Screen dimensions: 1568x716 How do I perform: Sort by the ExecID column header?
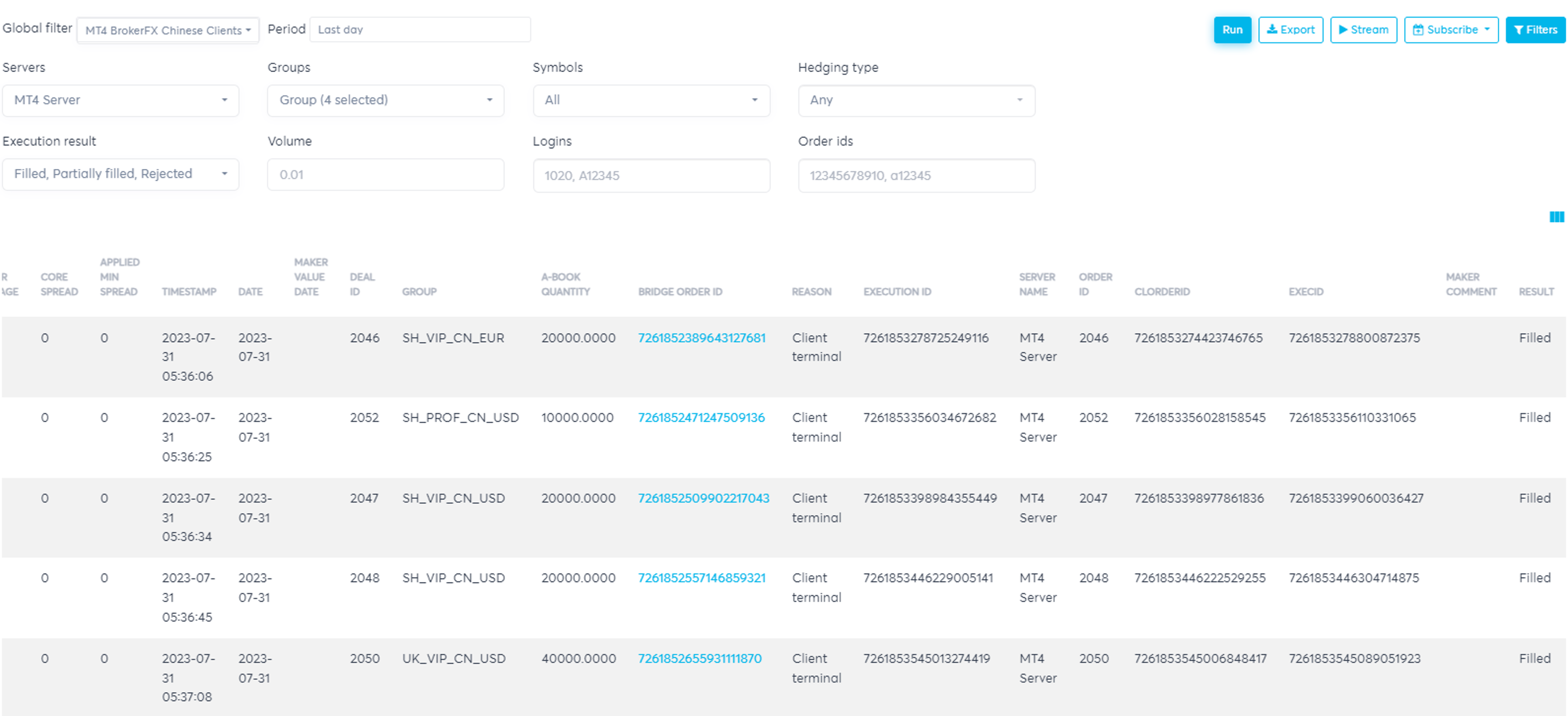1306,292
